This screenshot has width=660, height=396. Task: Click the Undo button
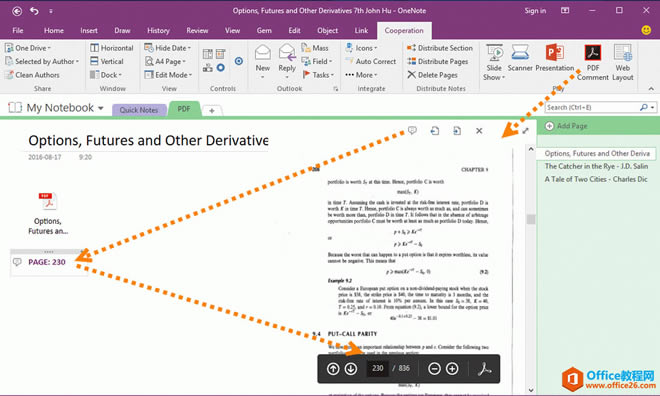(34, 11)
